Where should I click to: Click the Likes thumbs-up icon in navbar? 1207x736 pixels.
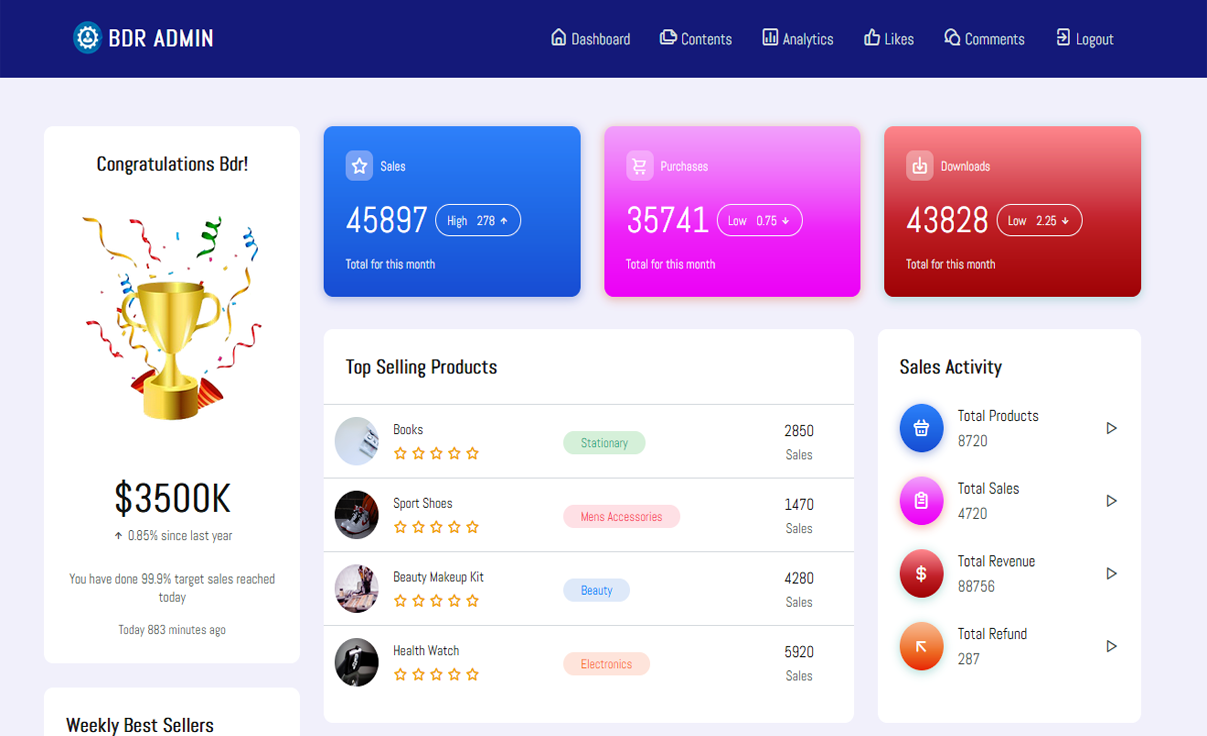pyautogui.click(x=872, y=37)
